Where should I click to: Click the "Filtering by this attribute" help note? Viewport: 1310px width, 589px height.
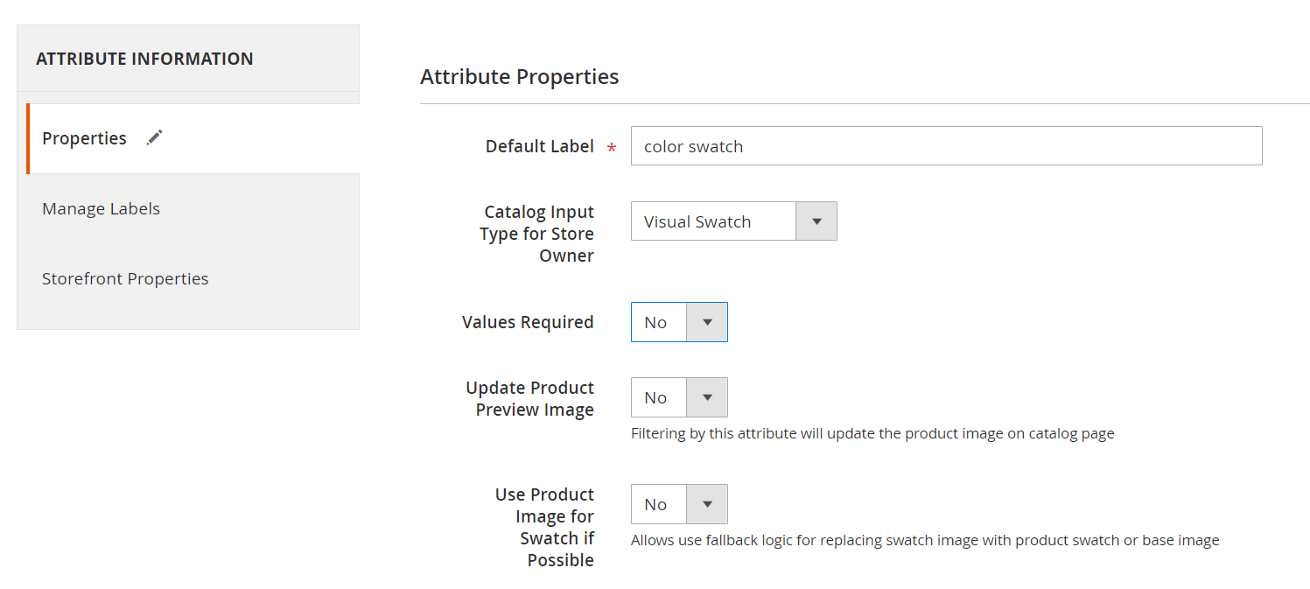pos(872,434)
